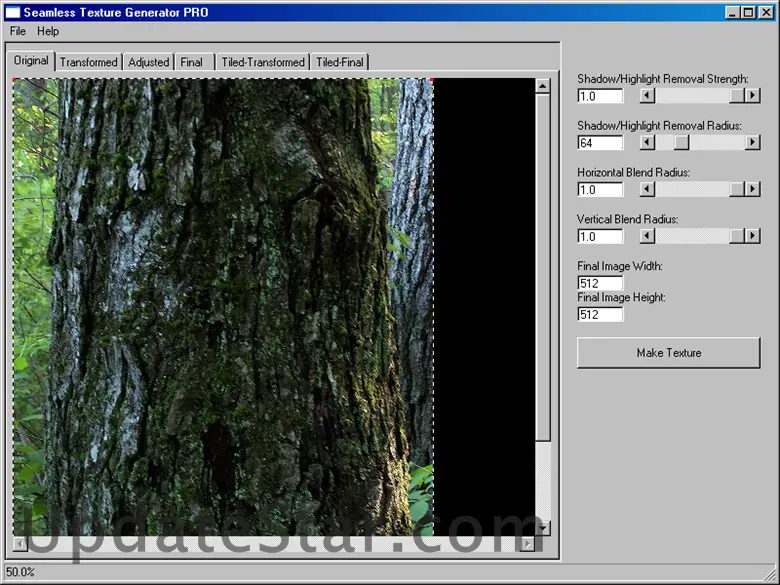Switch to the Transformed tab
This screenshot has height=585, width=780.
(x=88, y=62)
